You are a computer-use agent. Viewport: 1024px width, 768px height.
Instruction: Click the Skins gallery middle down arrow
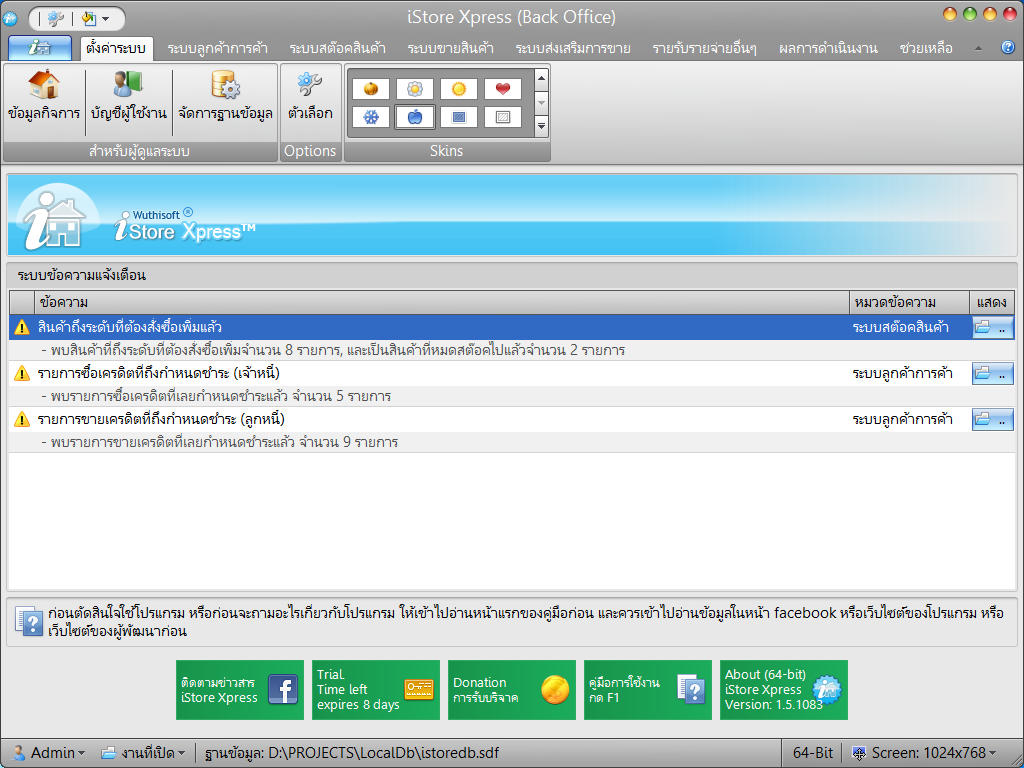(x=541, y=103)
